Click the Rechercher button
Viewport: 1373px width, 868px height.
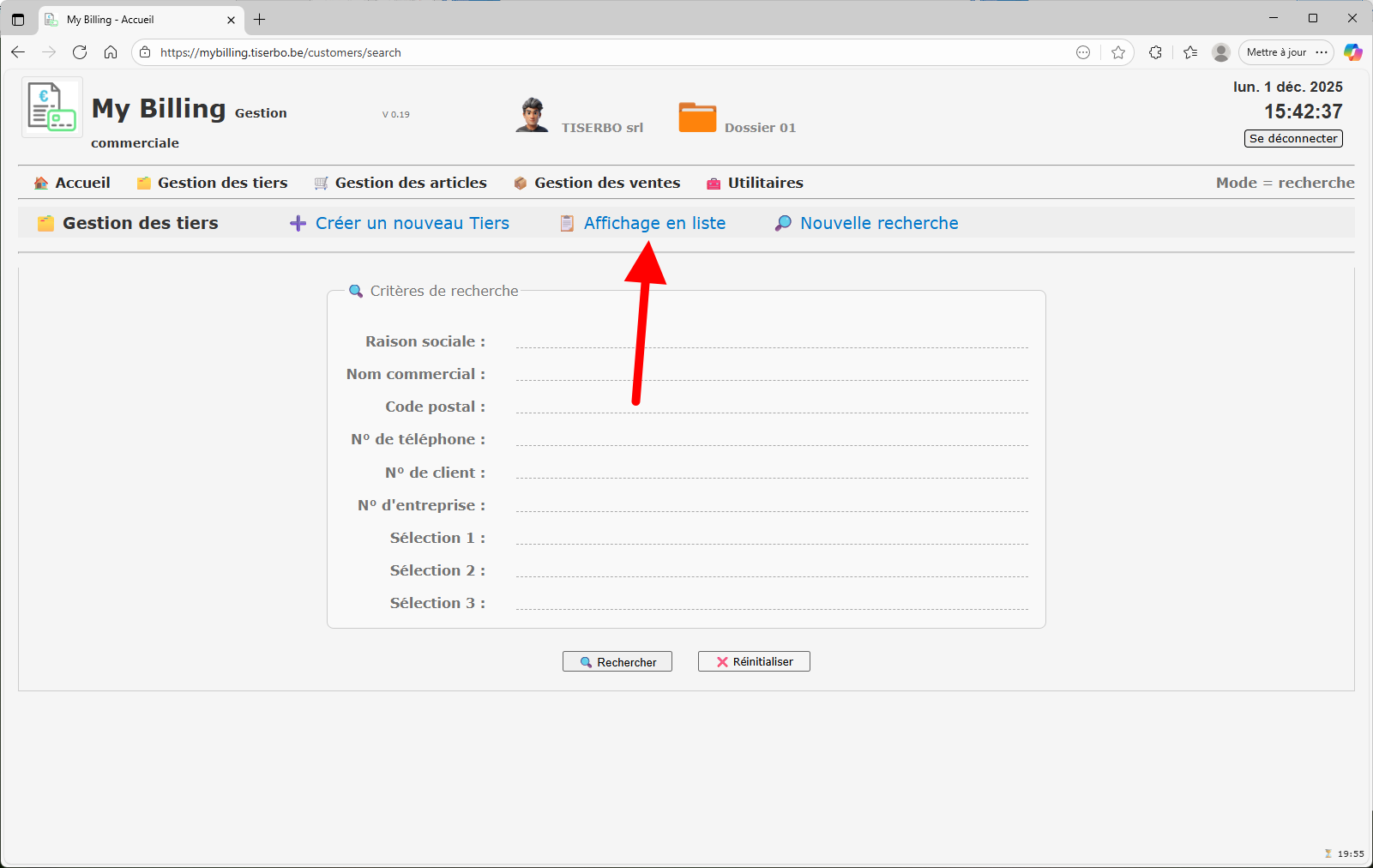[617, 661]
